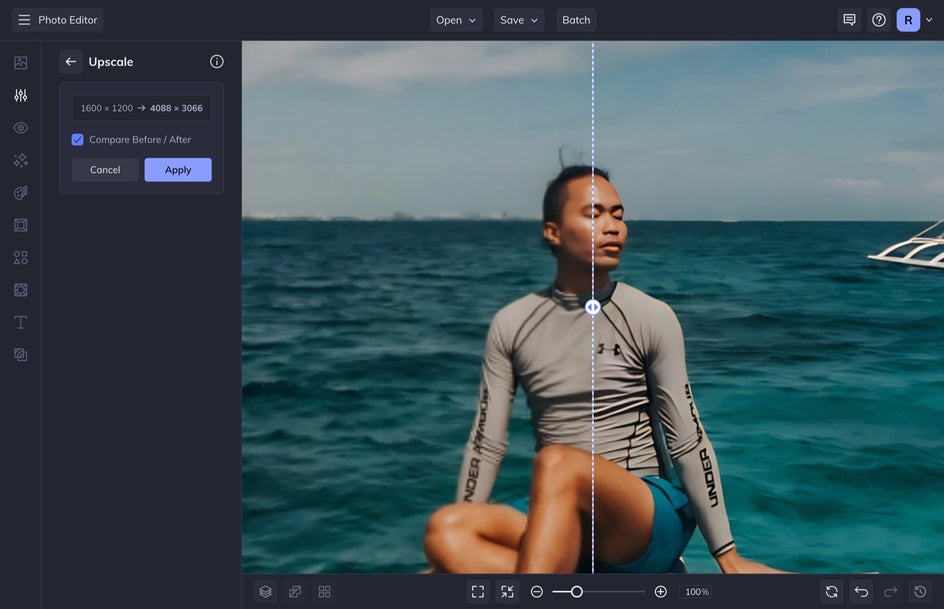Click the zoom in plus icon
Screen dimensions: 944x609
coord(661,592)
